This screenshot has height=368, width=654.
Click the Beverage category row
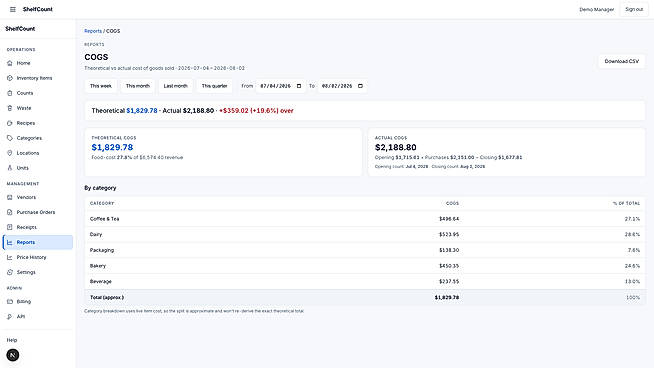coord(365,282)
